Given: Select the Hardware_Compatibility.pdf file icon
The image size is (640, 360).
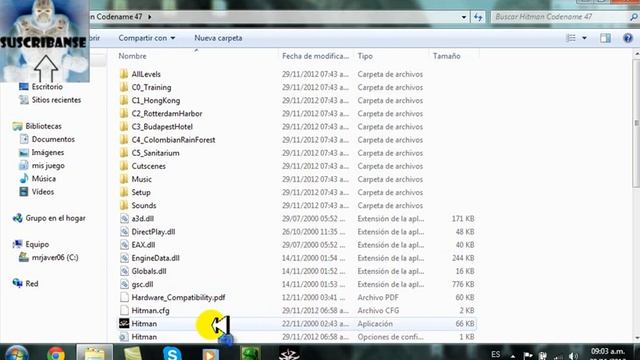Looking at the screenshot, I should (124, 298).
